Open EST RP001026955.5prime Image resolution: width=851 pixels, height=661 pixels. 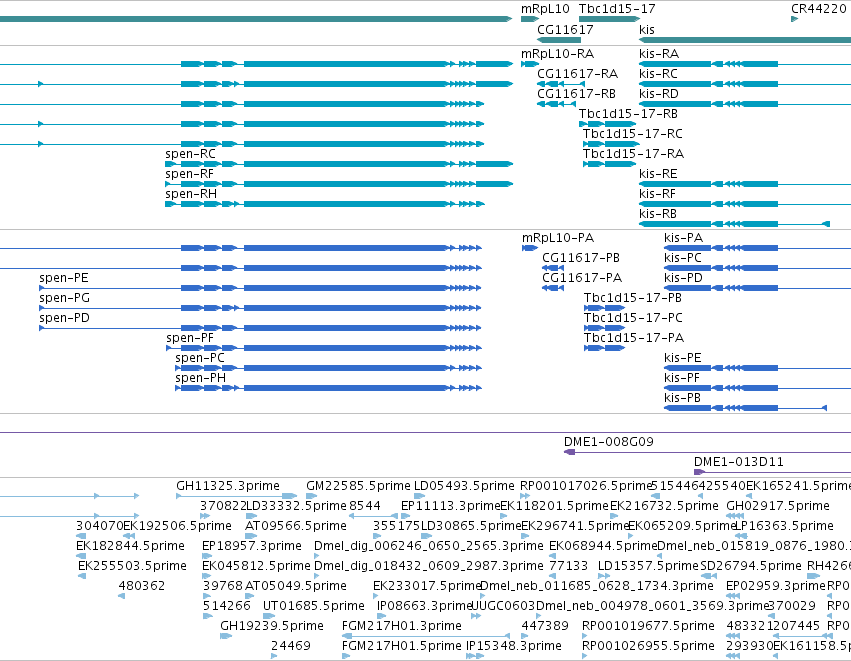648,647
